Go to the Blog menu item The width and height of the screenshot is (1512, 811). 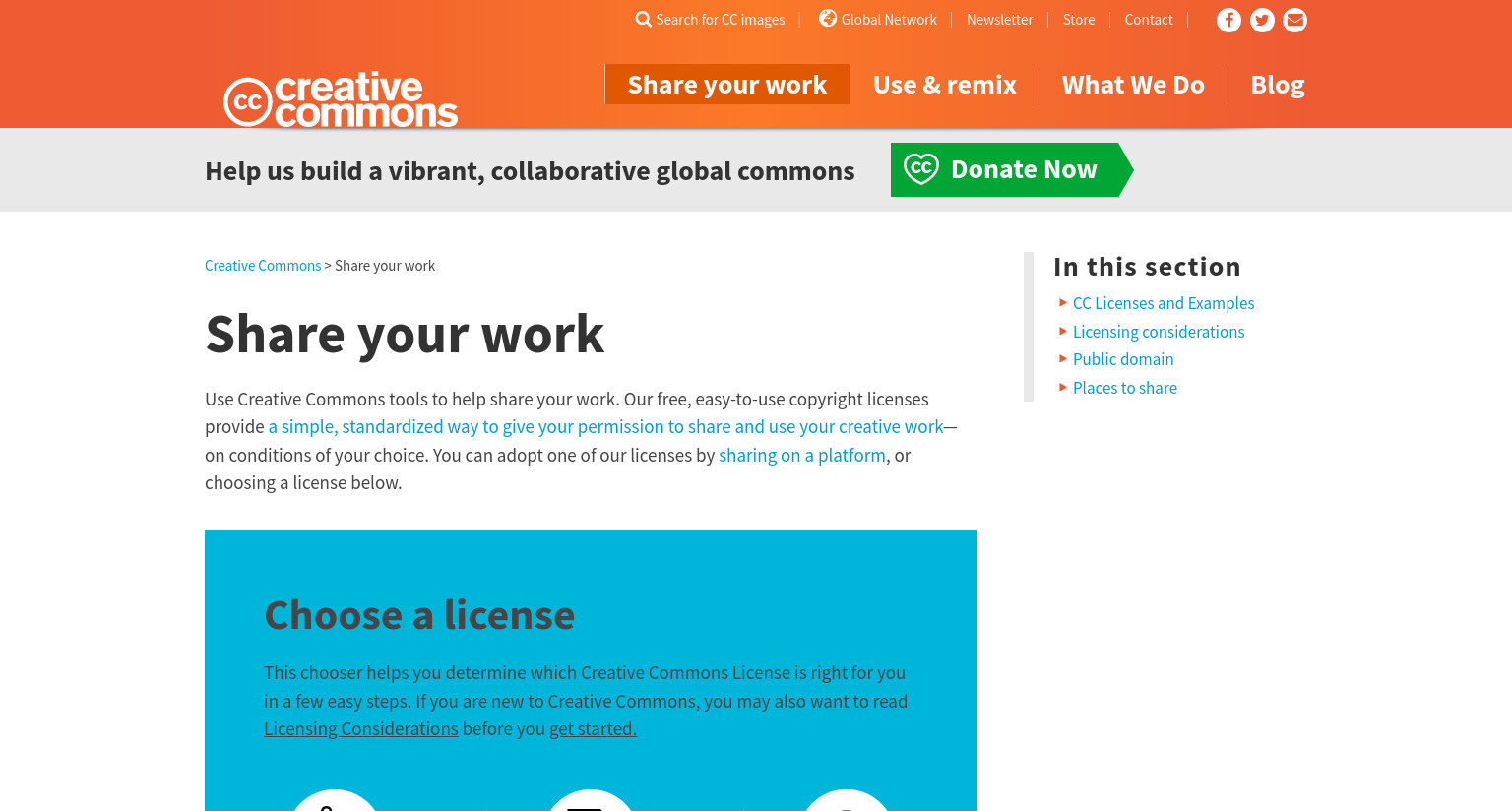pos(1278,85)
